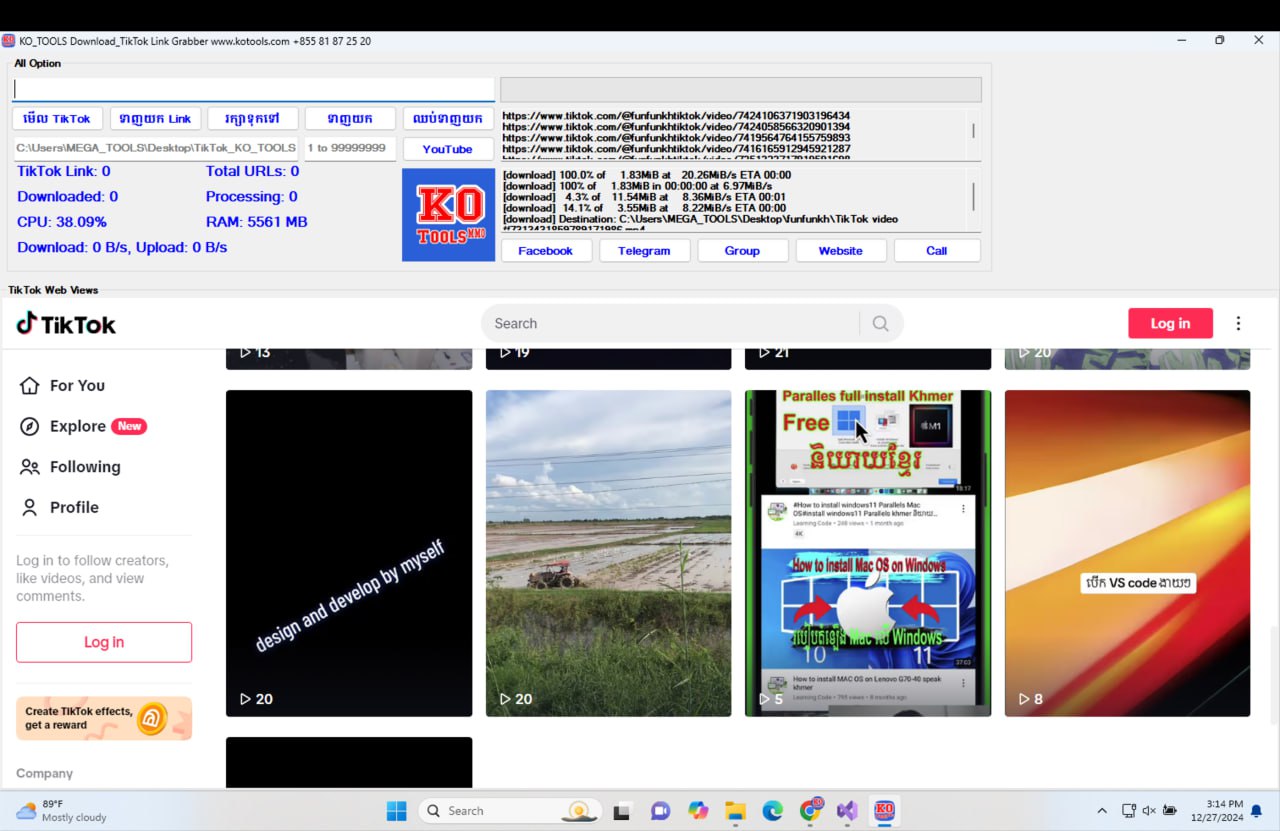Viewport: 1280px width, 831px height.
Task: Click the Call button
Action: pos(936,251)
